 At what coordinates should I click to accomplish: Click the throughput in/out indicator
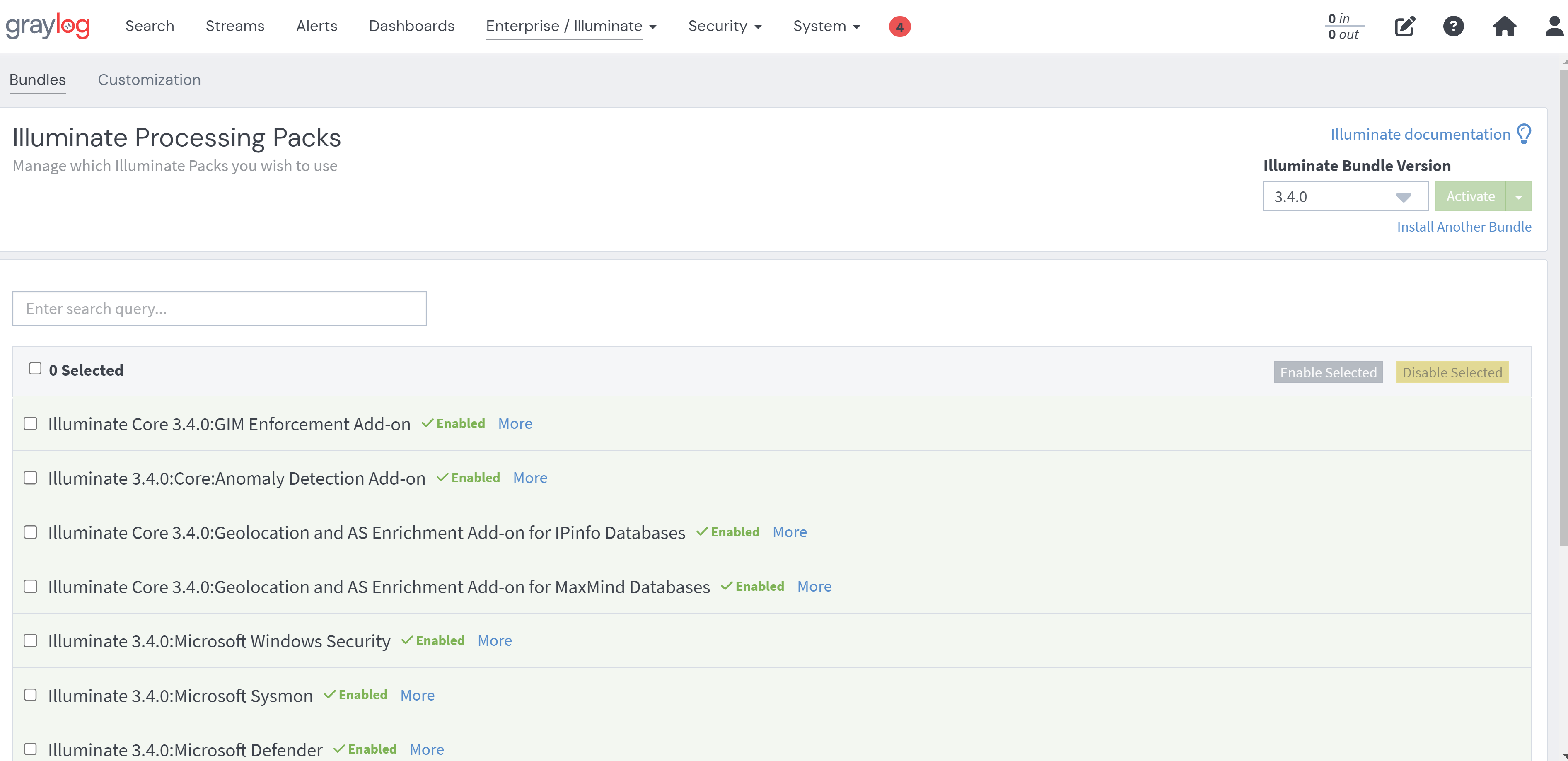pyautogui.click(x=1343, y=26)
